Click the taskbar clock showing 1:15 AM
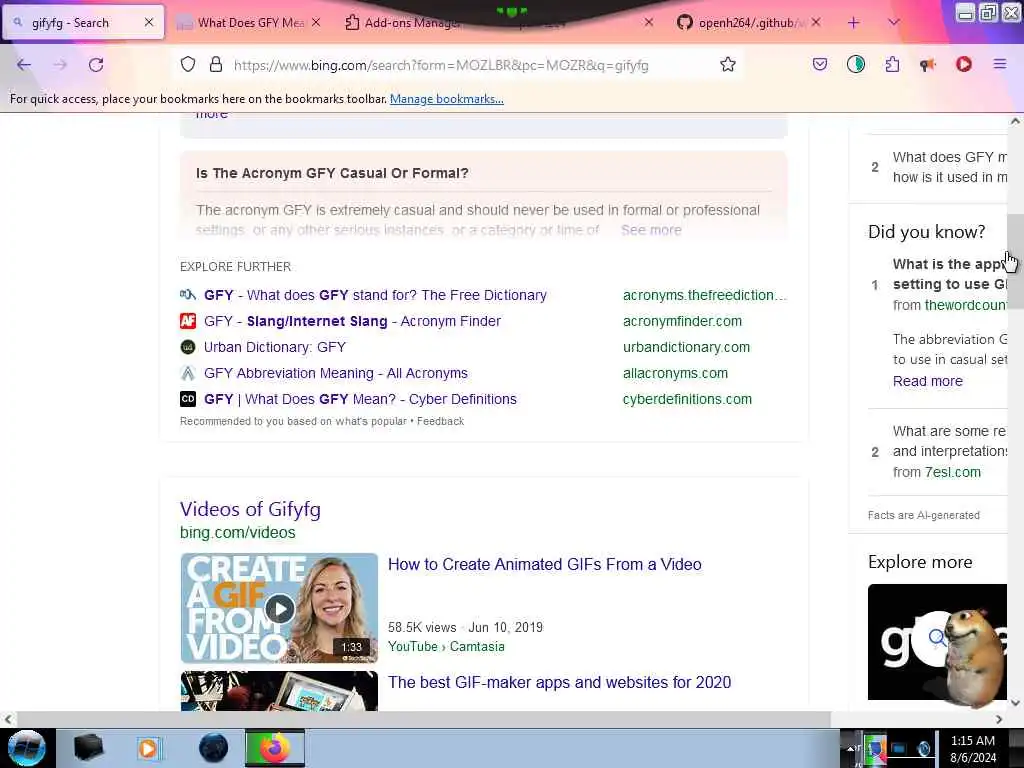Viewport: 1024px width, 768px height. pyautogui.click(x=973, y=749)
